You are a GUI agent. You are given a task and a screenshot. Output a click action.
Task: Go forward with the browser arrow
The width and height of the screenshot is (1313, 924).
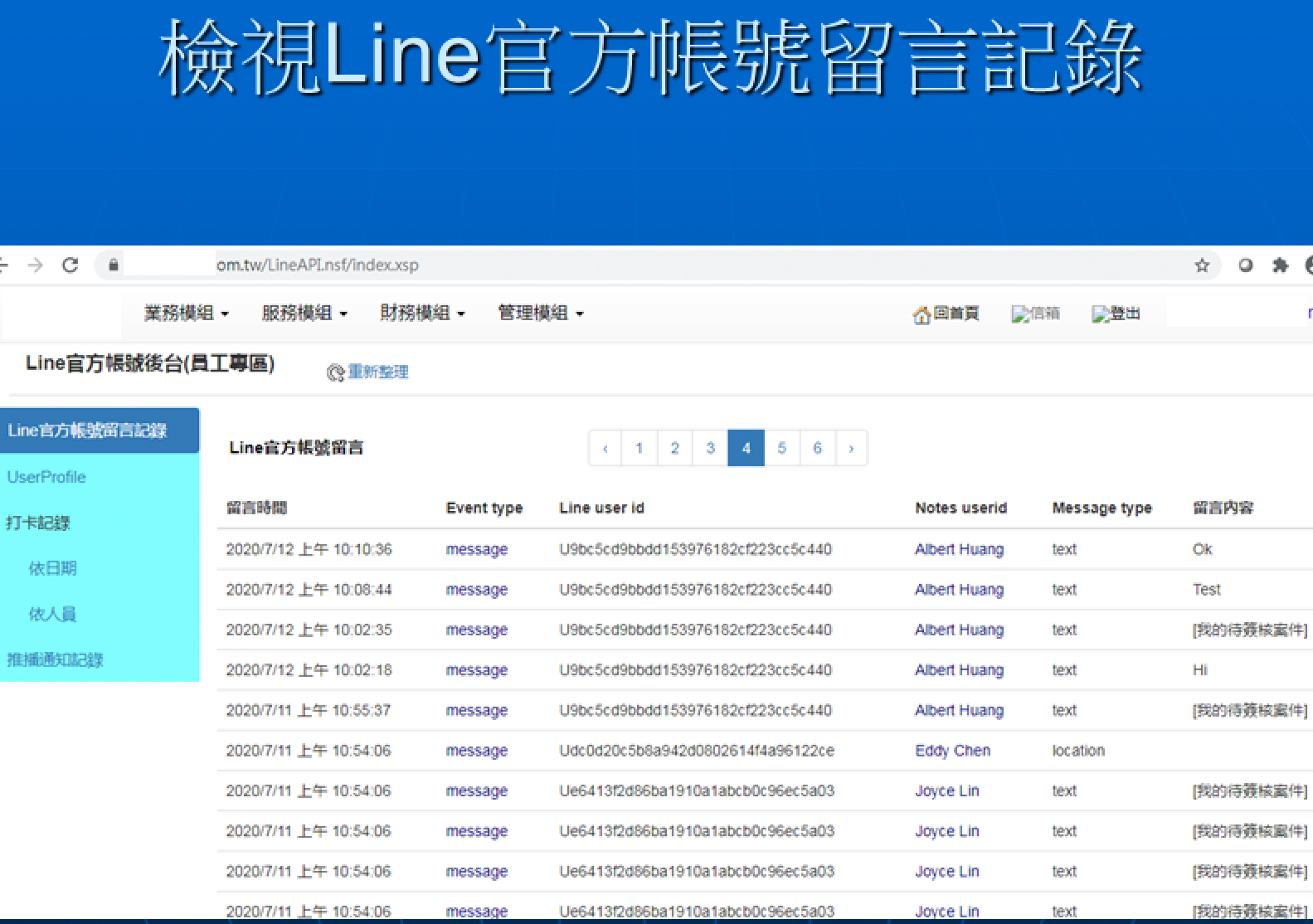coord(35,265)
